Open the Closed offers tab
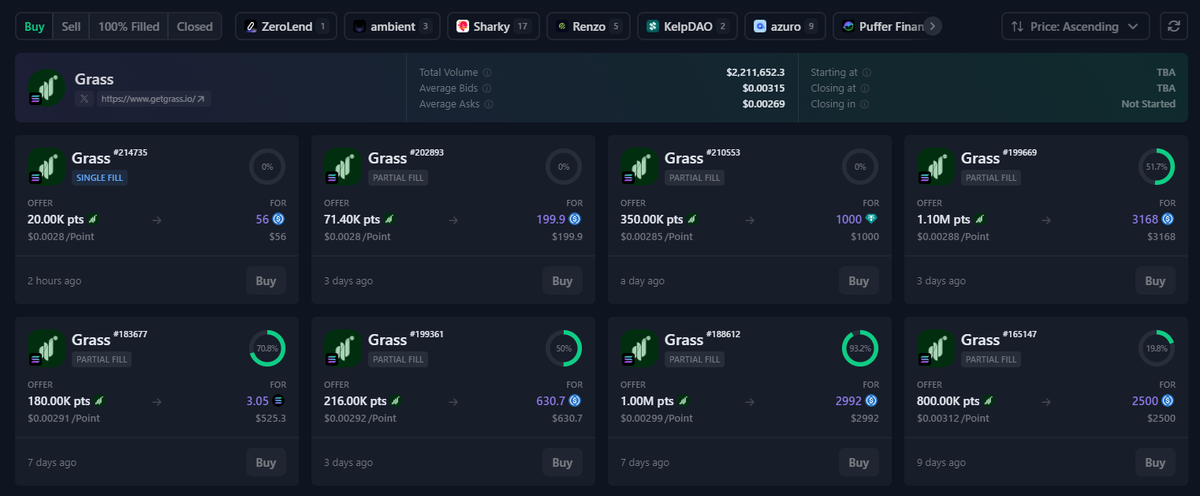This screenshot has height=496, width=1200. pos(194,27)
